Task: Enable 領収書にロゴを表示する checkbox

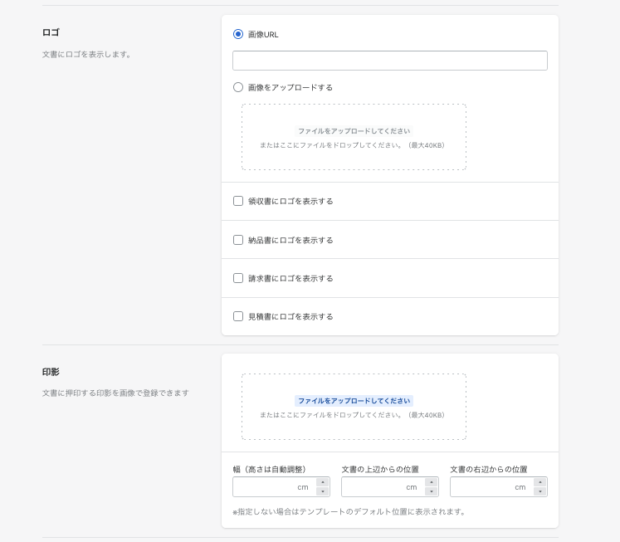Action: [x=238, y=201]
